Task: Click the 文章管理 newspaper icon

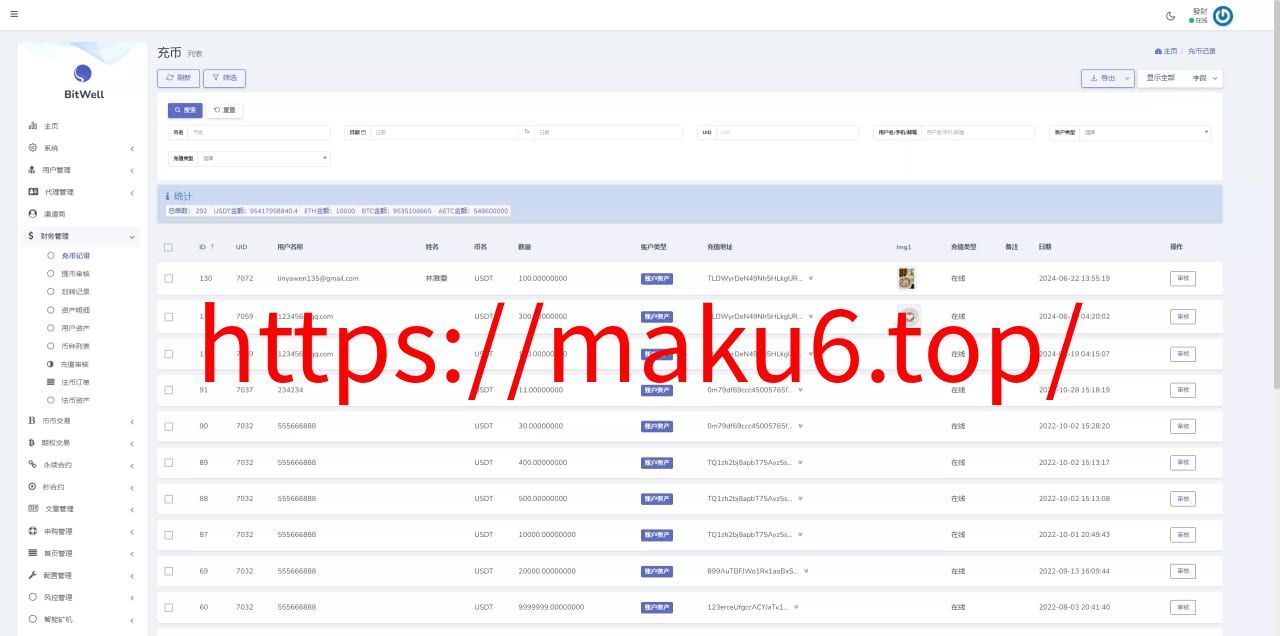Action: point(33,509)
